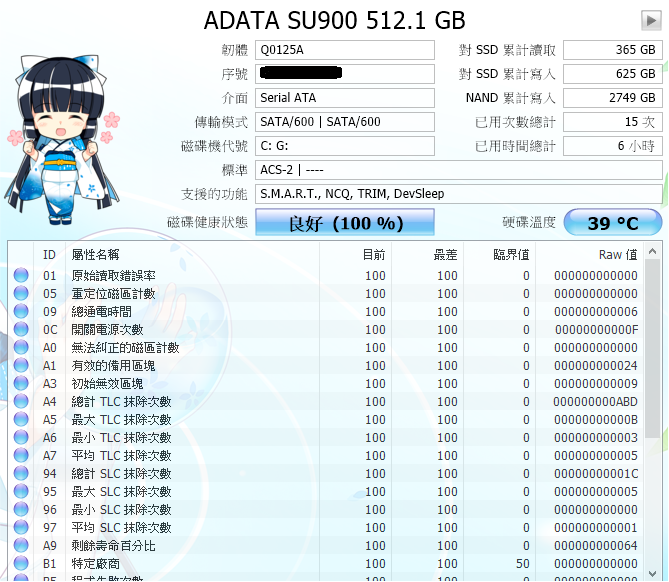Click status orb for attribute A7
The height and width of the screenshot is (582, 669).
point(21,455)
